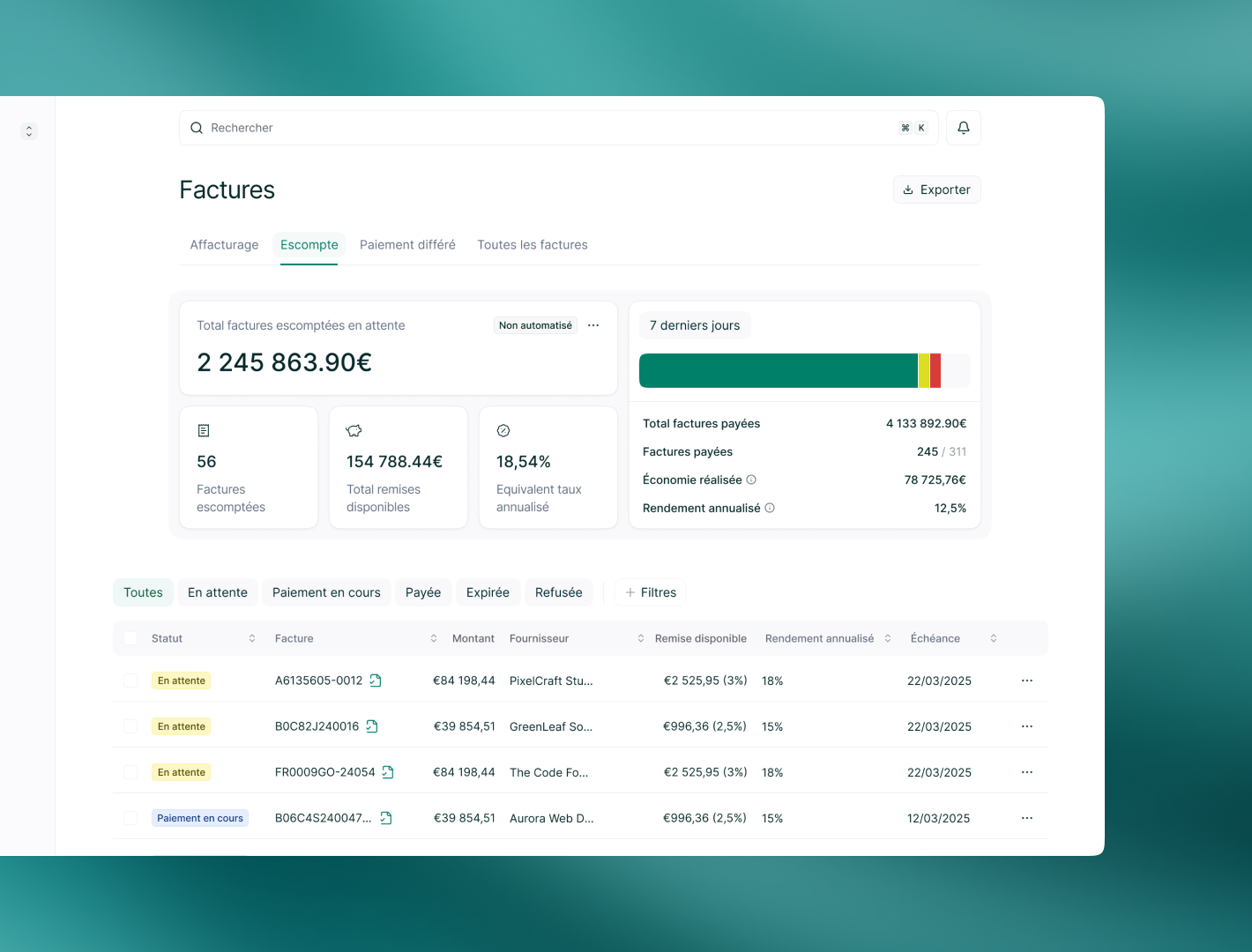Select checkbox for GreenLeaf invoice row
1252x952 pixels.
click(x=130, y=726)
